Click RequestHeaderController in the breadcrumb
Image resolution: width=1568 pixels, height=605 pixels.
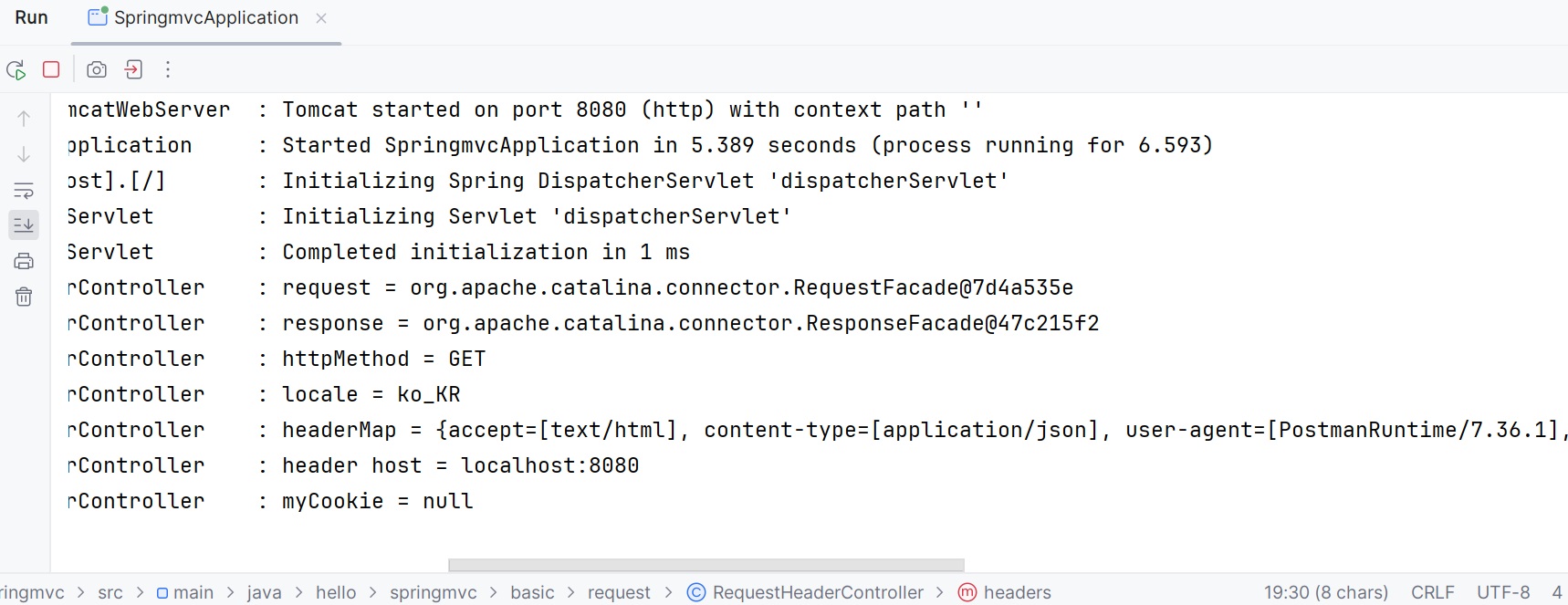(817, 592)
